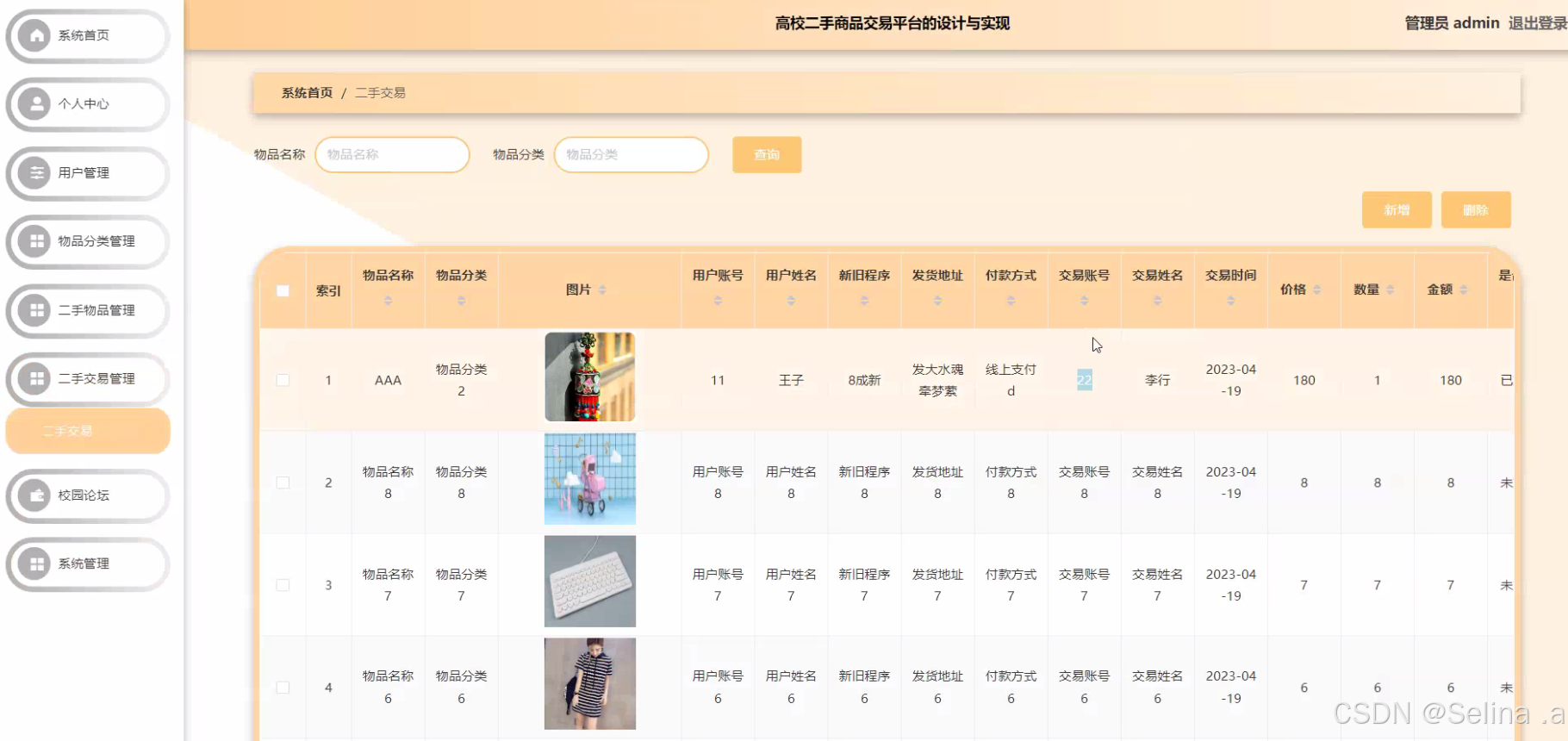Expand 物品分类管理 menu
1568x741 pixels.
[87, 241]
